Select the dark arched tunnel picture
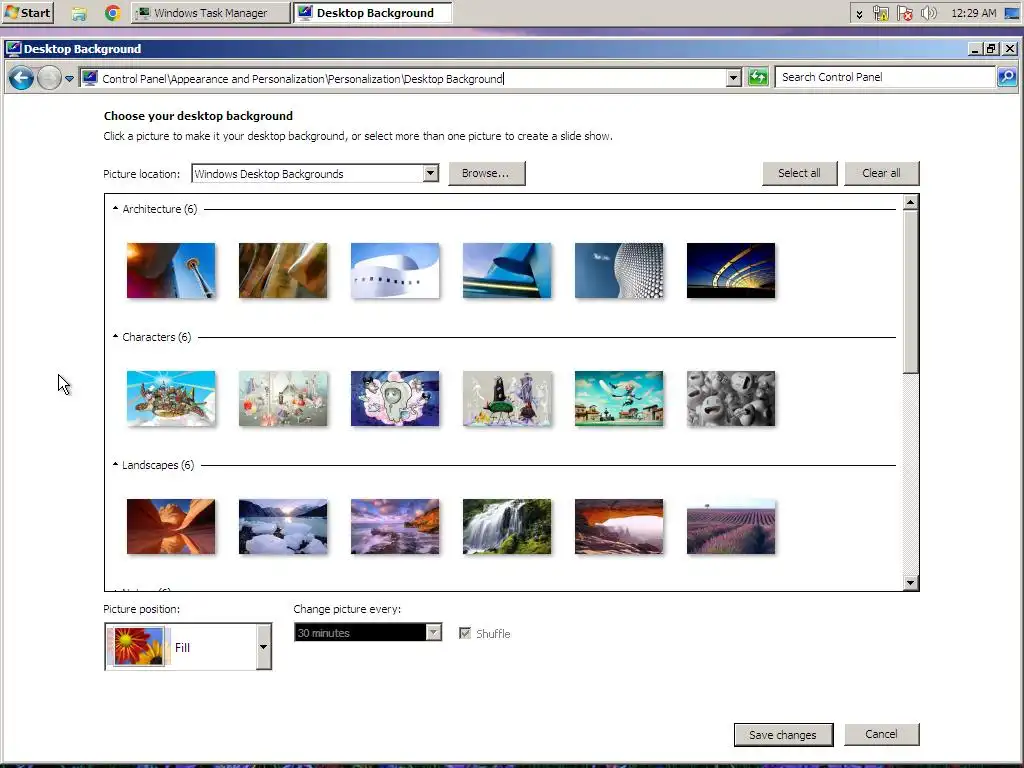Viewport: 1024px width, 768px height. click(x=731, y=271)
